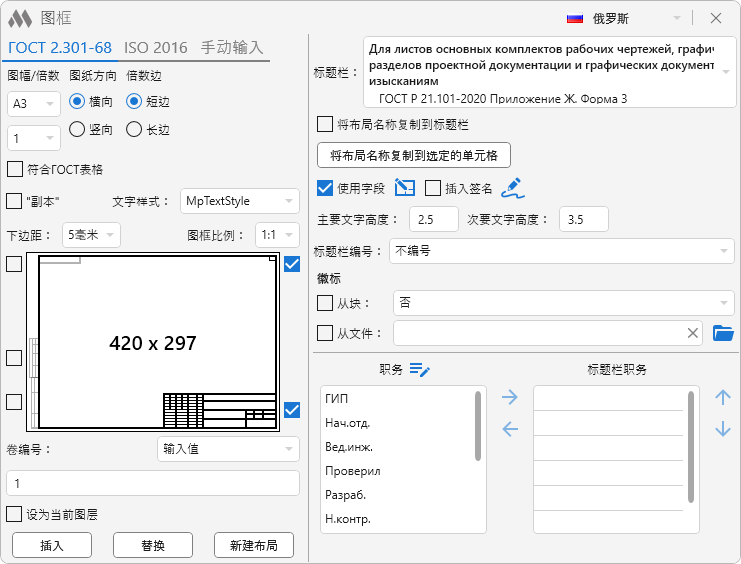741x564 pixels.
Task: Click the right arrow to add position
Action: [x=510, y=398]
